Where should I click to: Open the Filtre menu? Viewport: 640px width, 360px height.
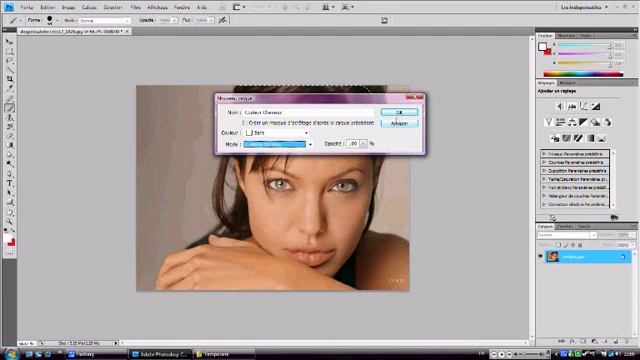tap(135, 7)
